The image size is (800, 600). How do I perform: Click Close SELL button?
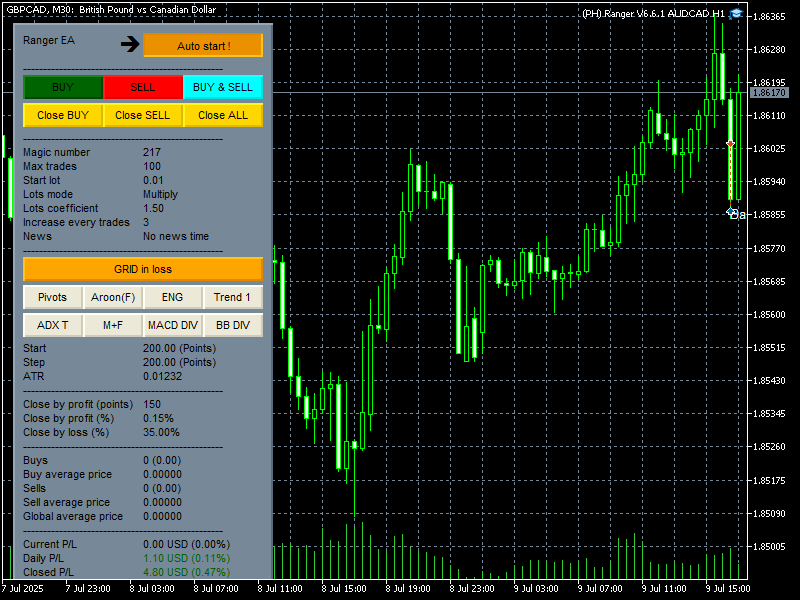[143, 115]
